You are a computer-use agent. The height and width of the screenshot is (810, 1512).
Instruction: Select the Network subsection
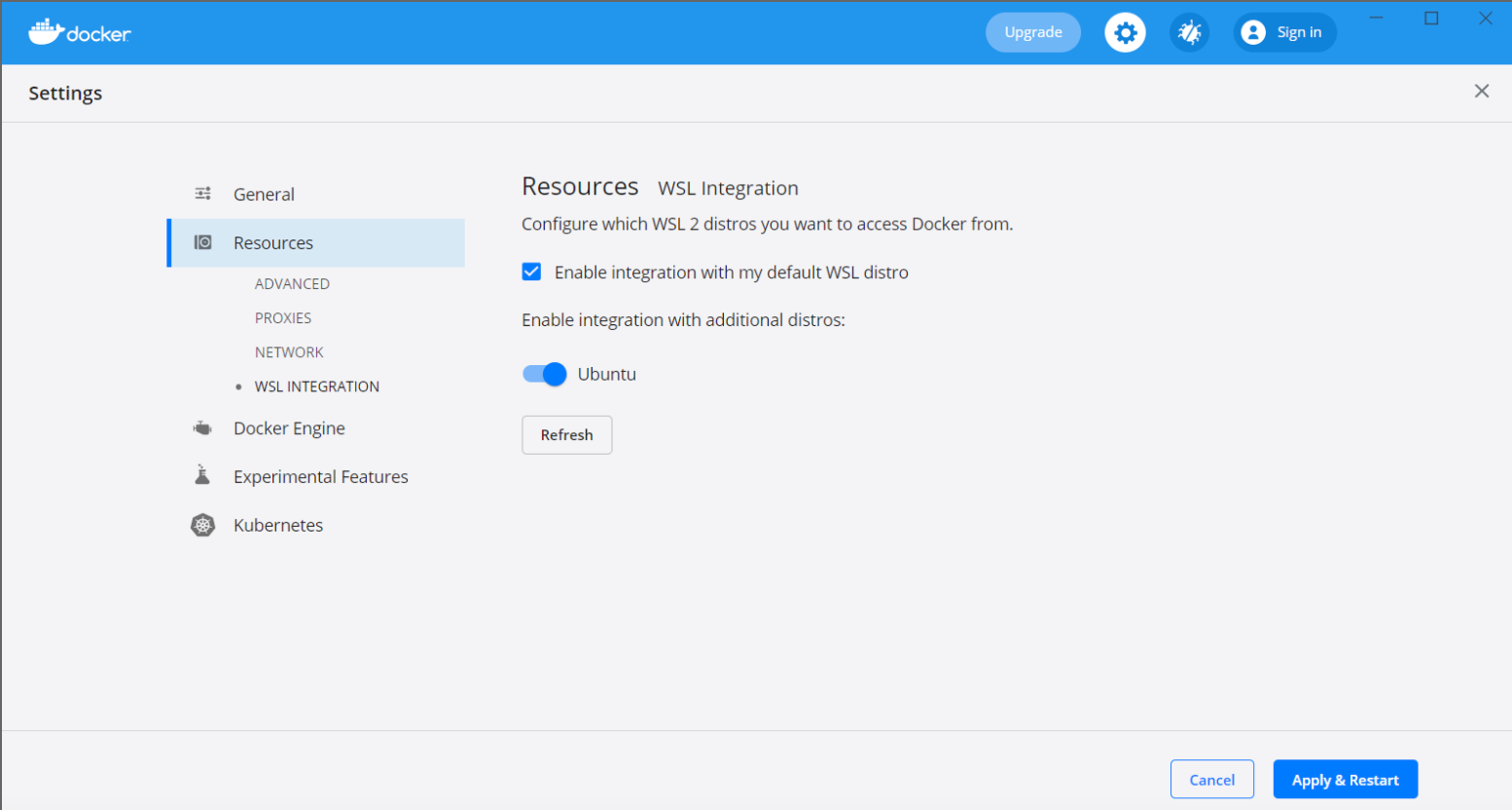click(x=289, y=352)
